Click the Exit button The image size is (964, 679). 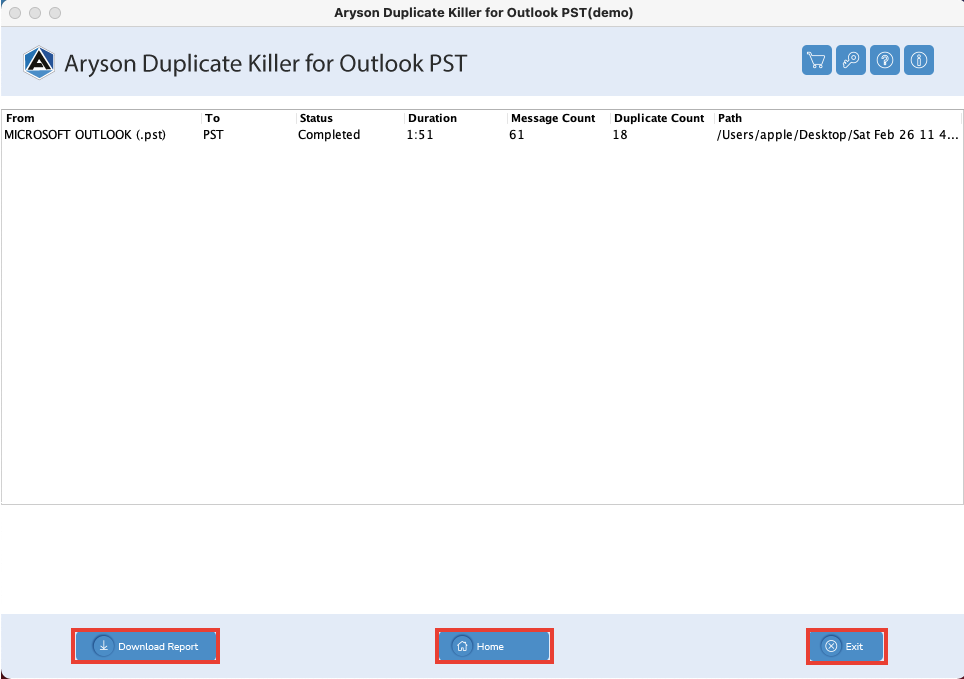[847, 646]
